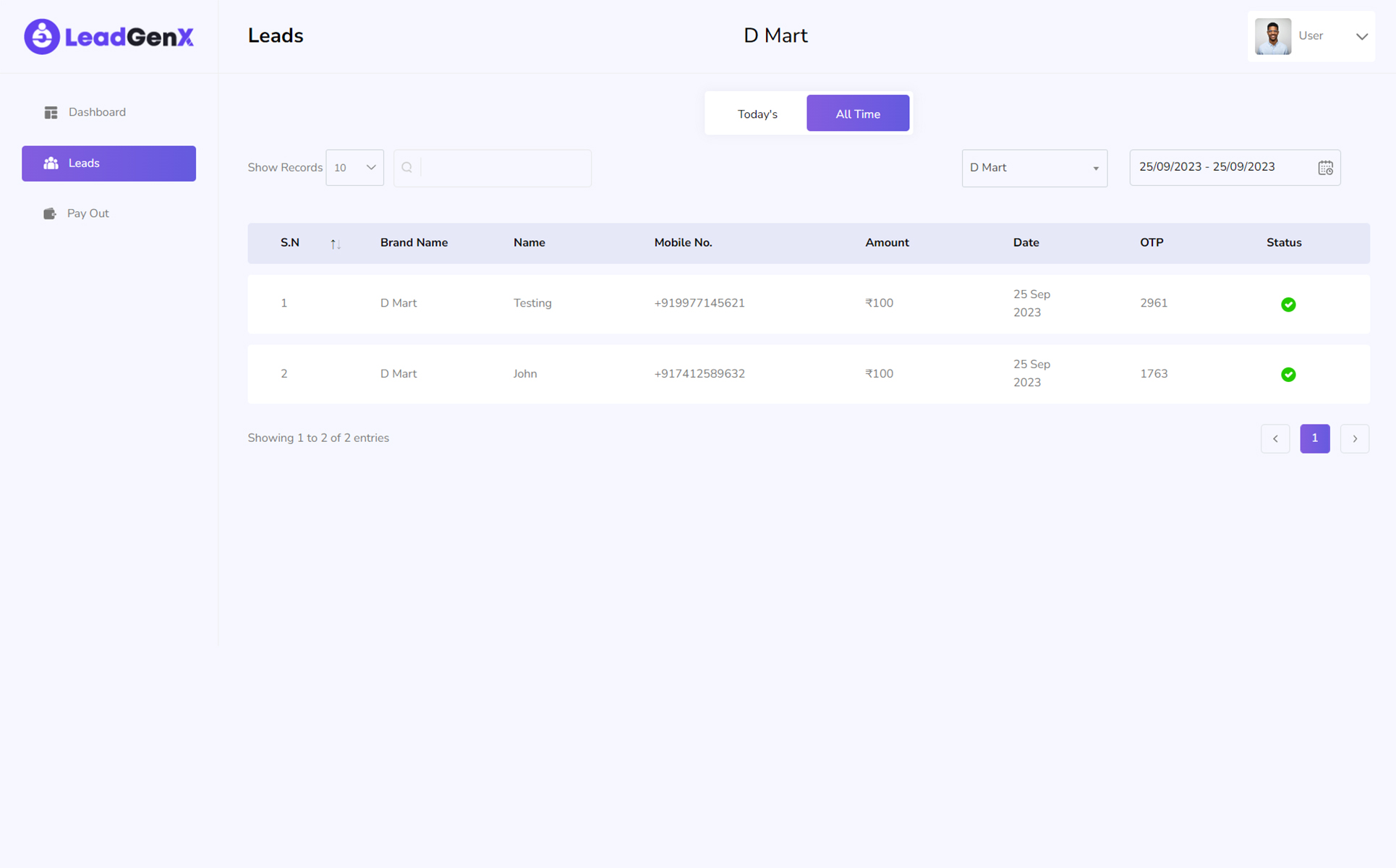Click page number 1 button
This screenshot has height=868, width=1396.
tap(1315, 438)
